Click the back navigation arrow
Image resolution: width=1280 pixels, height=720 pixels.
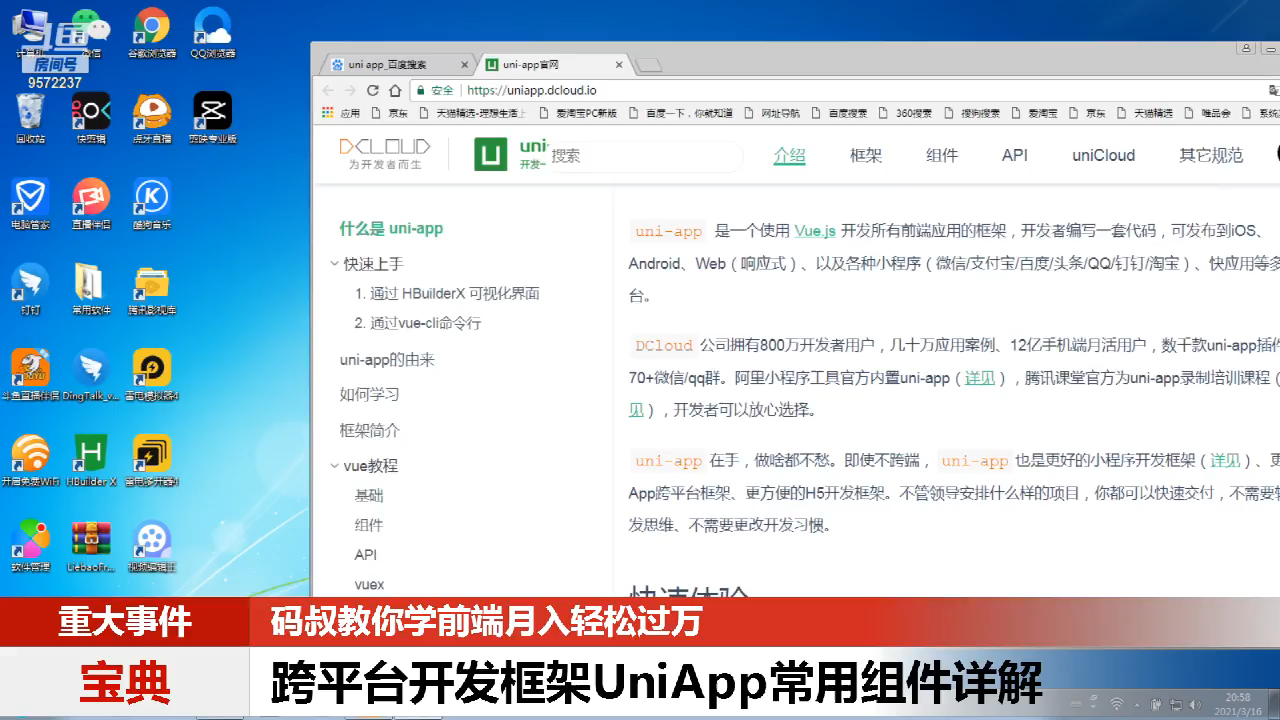click(327, 90)
